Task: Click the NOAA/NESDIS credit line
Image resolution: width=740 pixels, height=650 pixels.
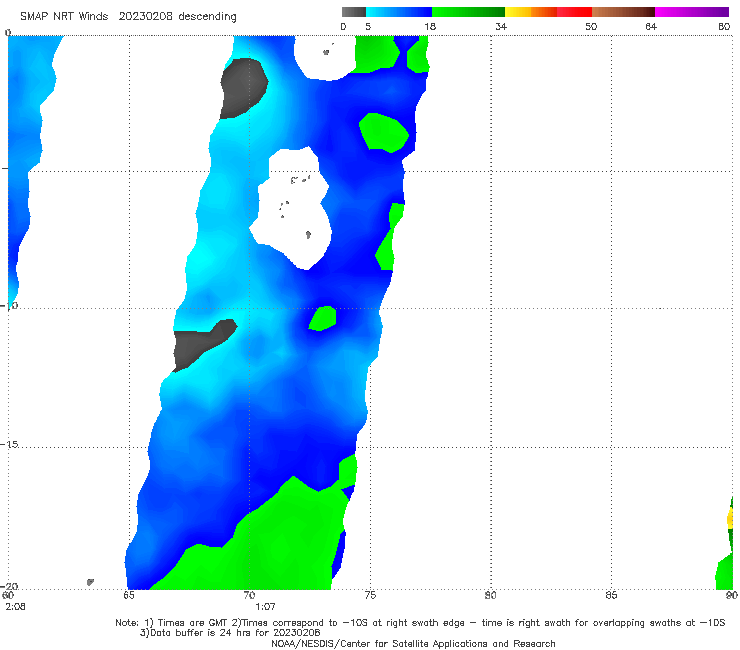Action: (x=413, y=644)
